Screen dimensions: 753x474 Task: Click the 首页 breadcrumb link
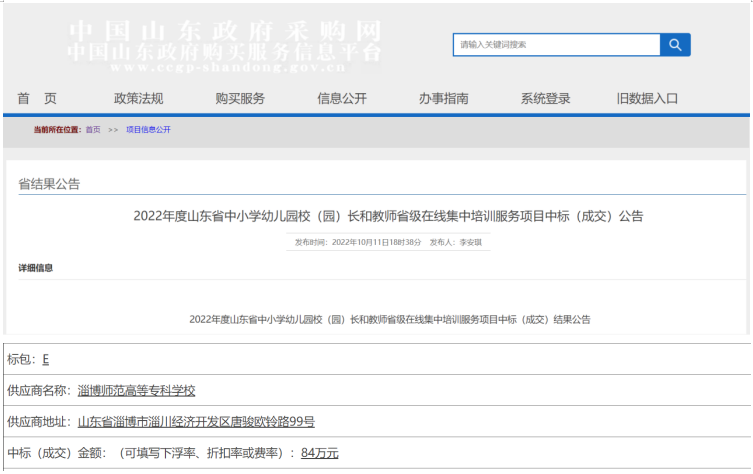tap(93, 130)
